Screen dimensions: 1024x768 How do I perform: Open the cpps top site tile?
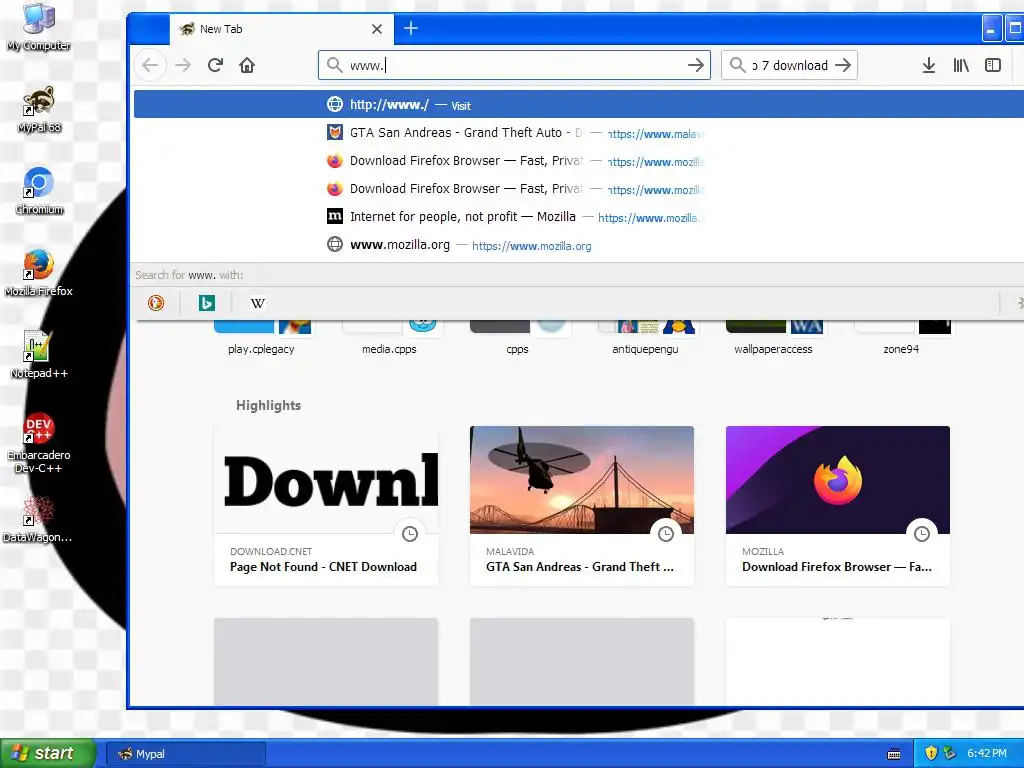click(x=517, y=338)
